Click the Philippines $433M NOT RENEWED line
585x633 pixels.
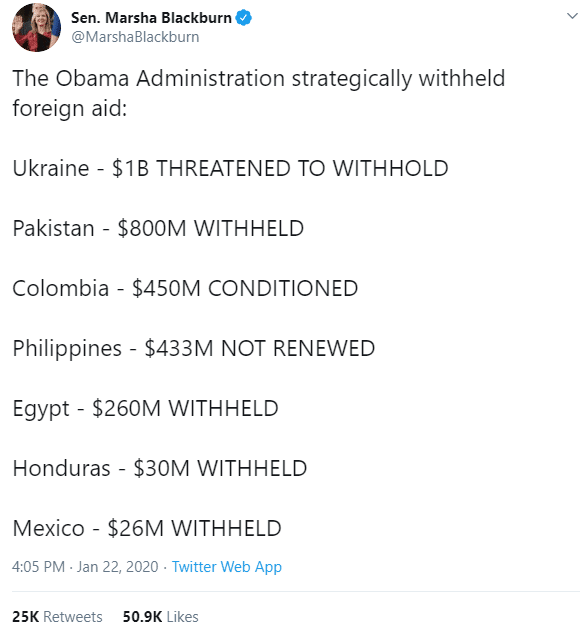[193, 348]
